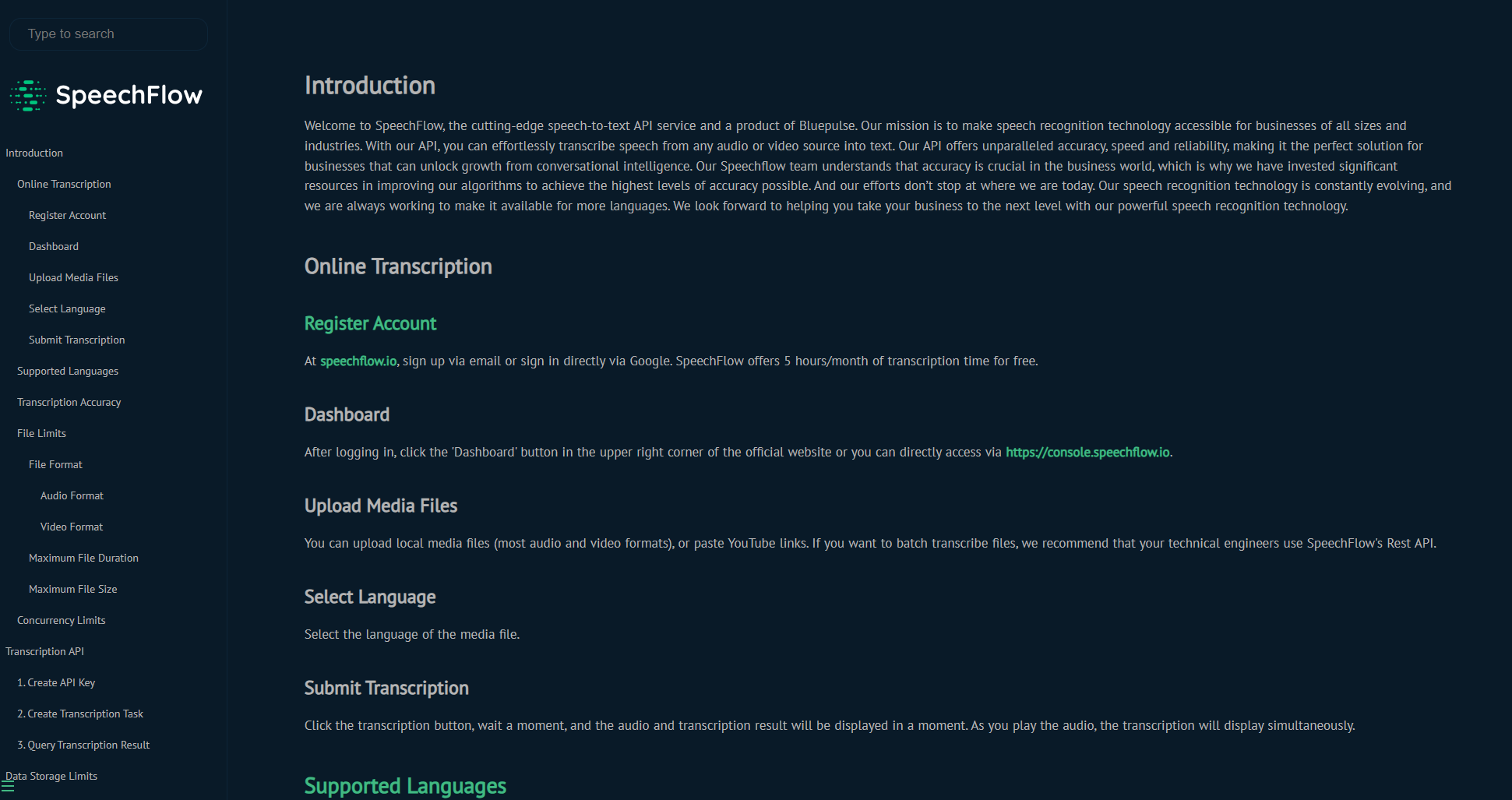
Task: Select Audio Format in the sidebar
Action: click(x=72, y=495)
